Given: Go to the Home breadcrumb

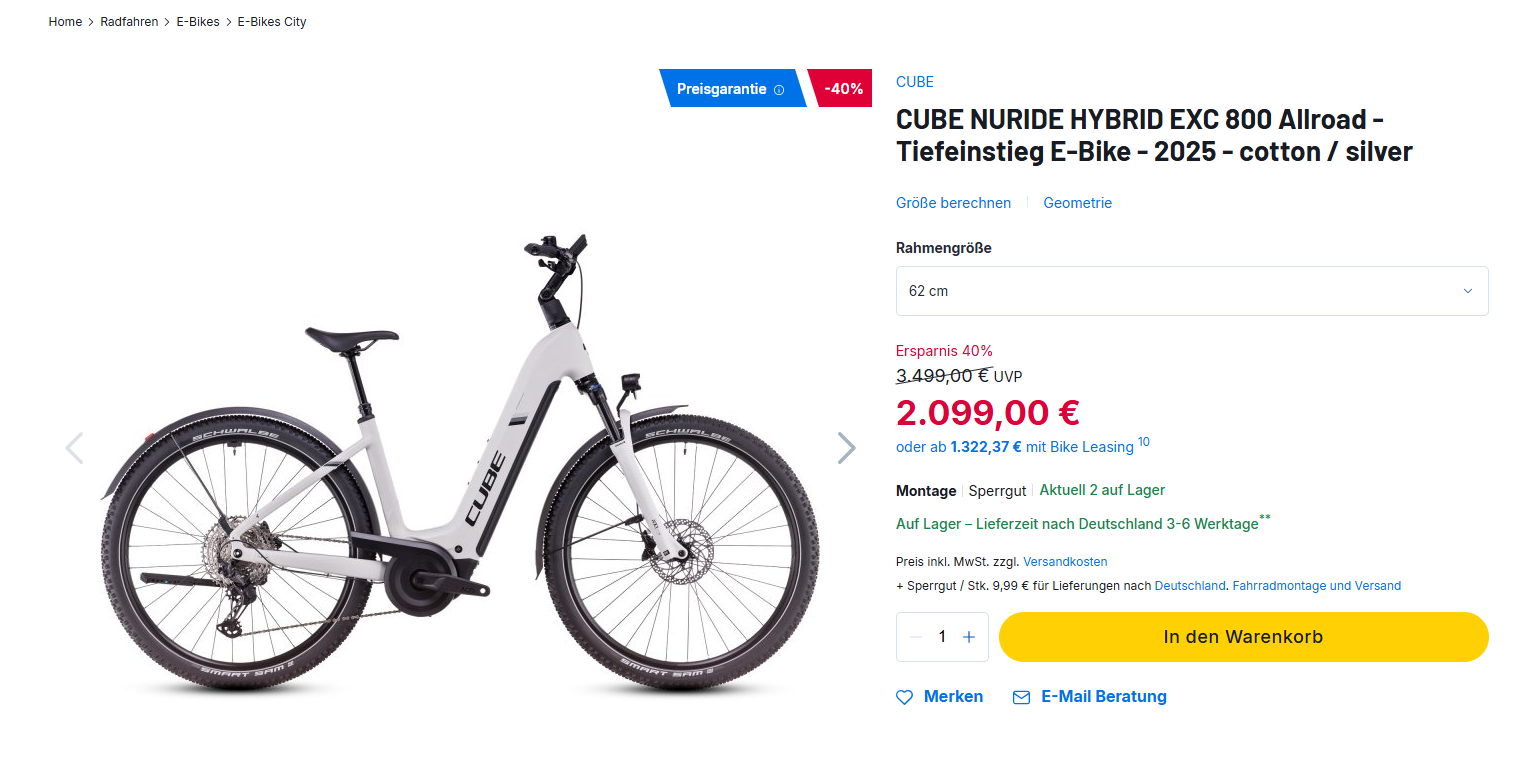Looking at the screenshot, I should click(x=65, y=22).
